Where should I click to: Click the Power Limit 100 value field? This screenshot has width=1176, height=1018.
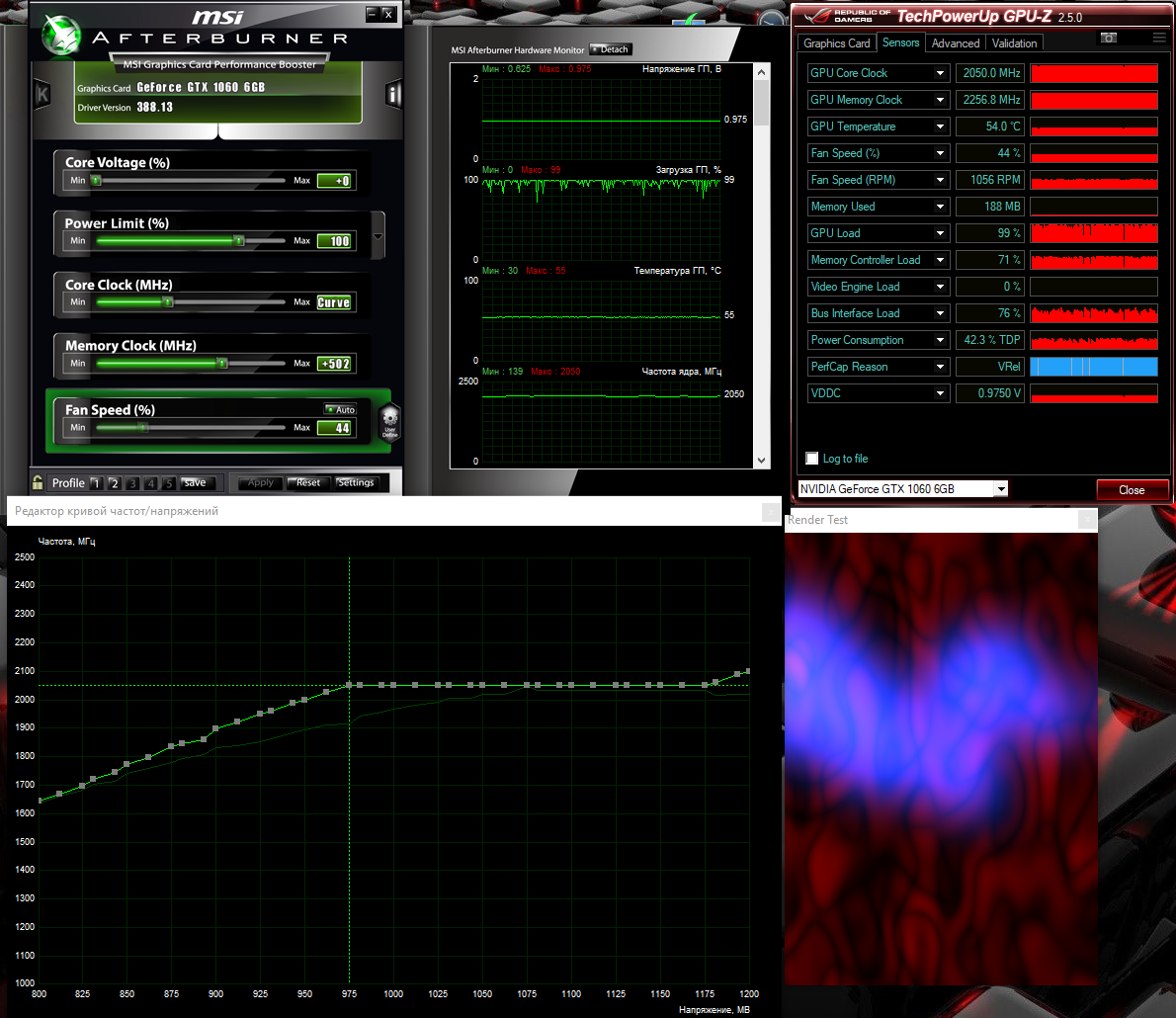tap(334, 241)
